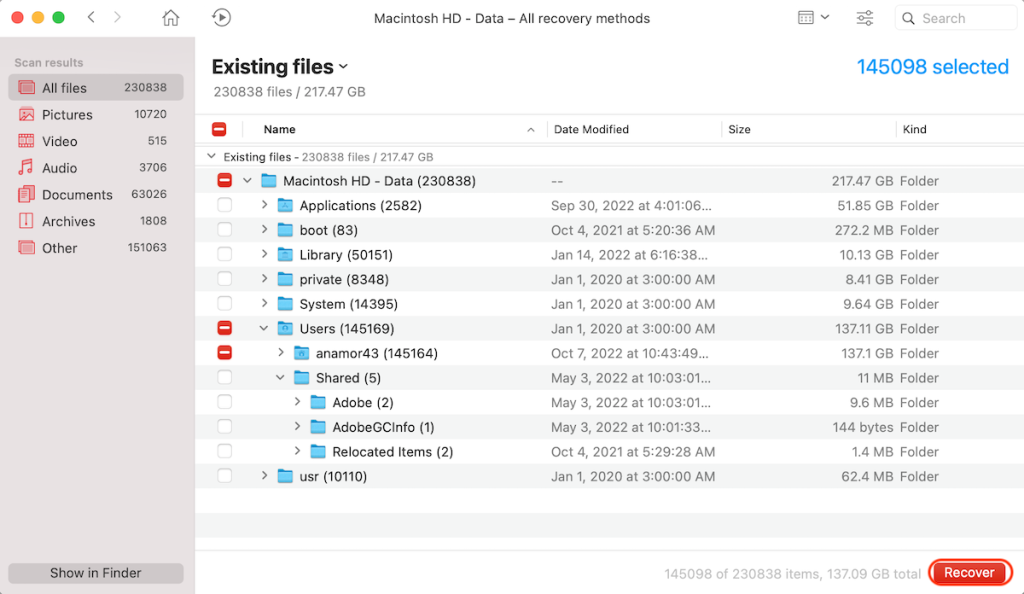The height and width of the screenshot is (594, 1024).
Task: Open the filter settings sliders icon
Action: 865,18
